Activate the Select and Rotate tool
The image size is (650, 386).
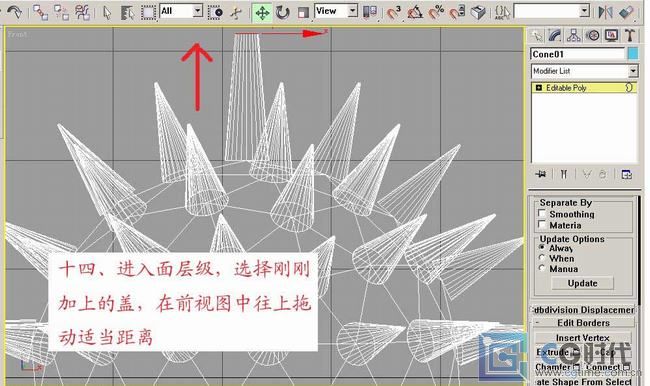point(283,12)
